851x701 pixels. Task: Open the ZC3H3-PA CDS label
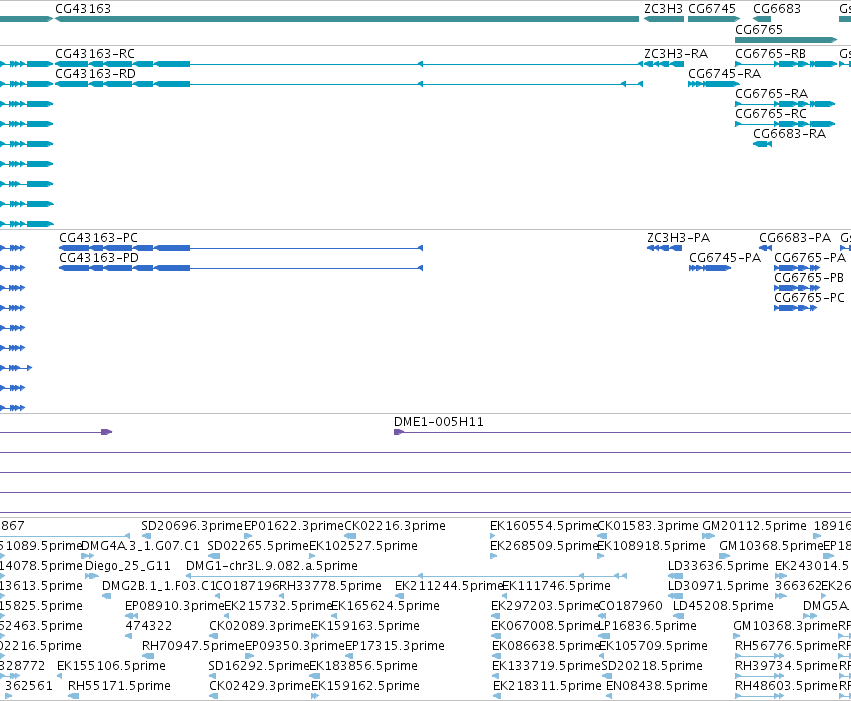coord(678,238)
